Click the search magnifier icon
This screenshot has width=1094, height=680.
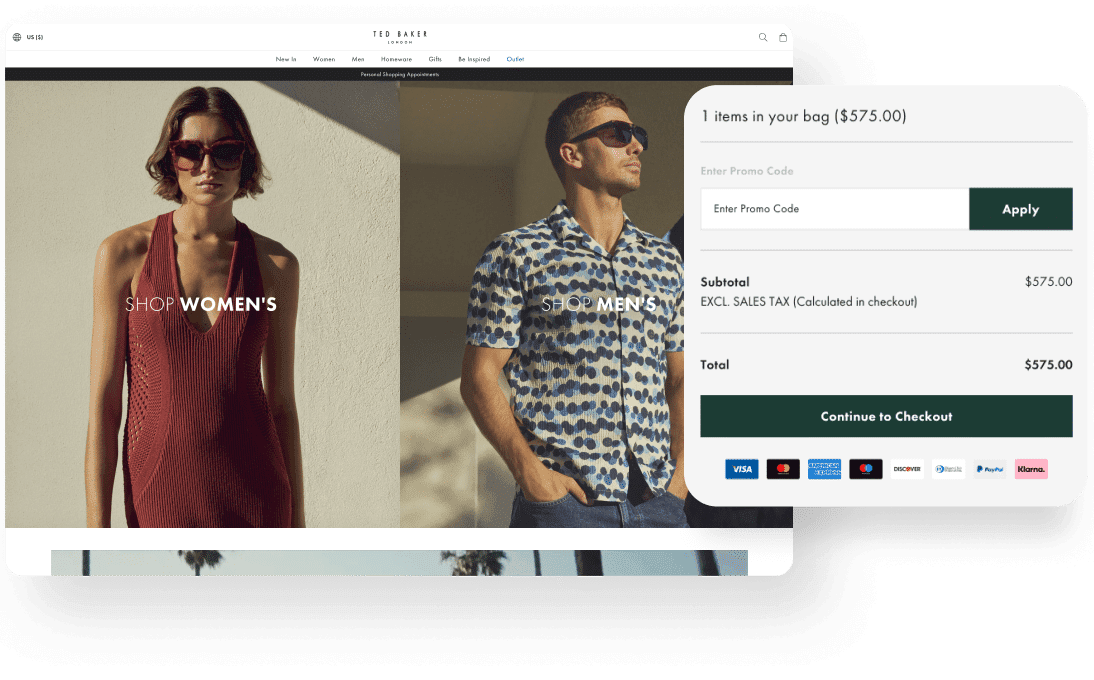[763, 37]
